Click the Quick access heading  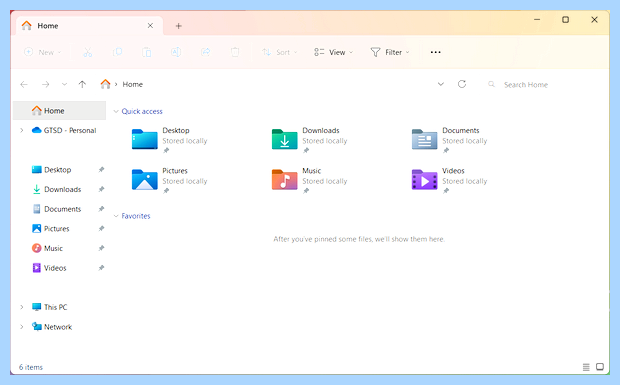(142, 111)
